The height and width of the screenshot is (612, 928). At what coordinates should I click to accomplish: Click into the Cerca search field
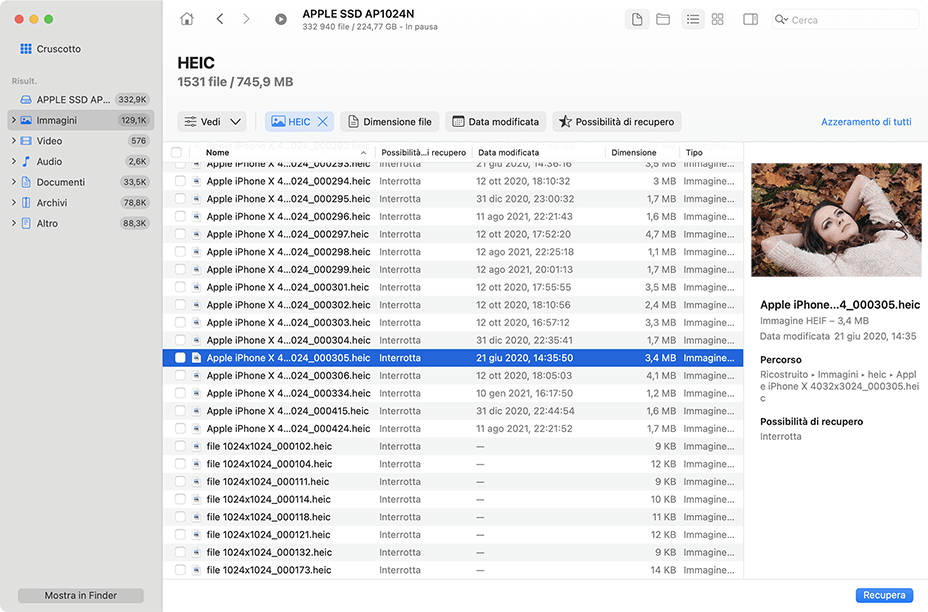pos(845,20)
